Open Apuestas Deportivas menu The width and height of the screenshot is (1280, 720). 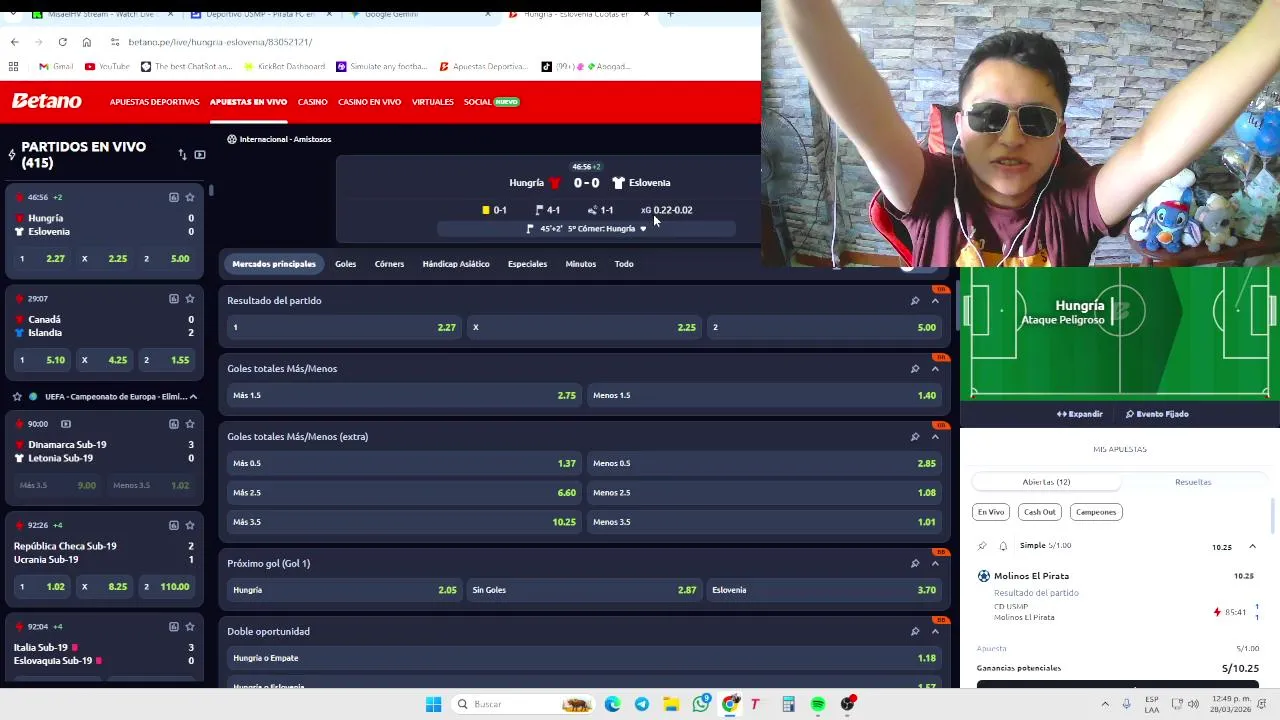point(154,102)
